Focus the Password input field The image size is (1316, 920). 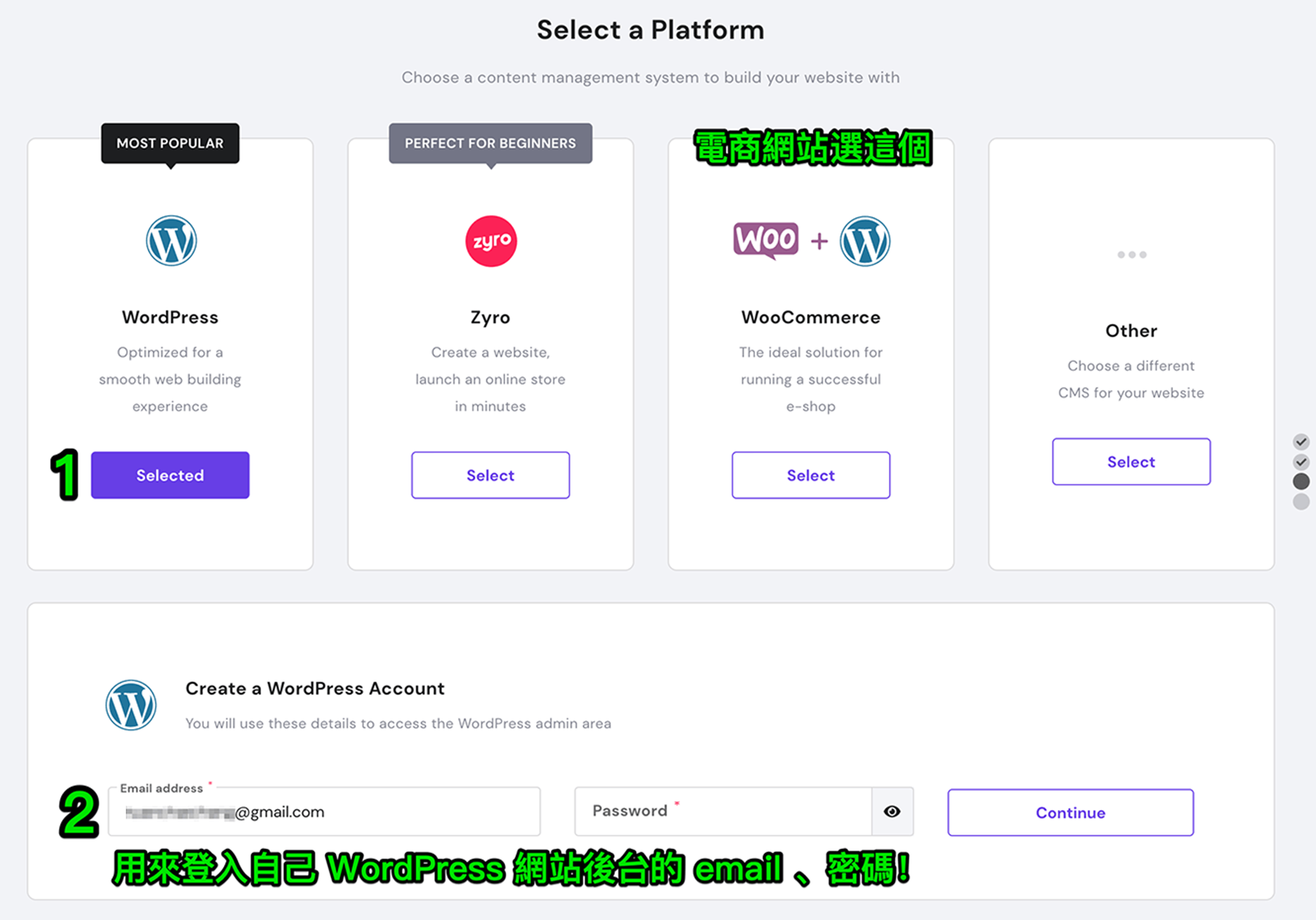click(723, 811)
